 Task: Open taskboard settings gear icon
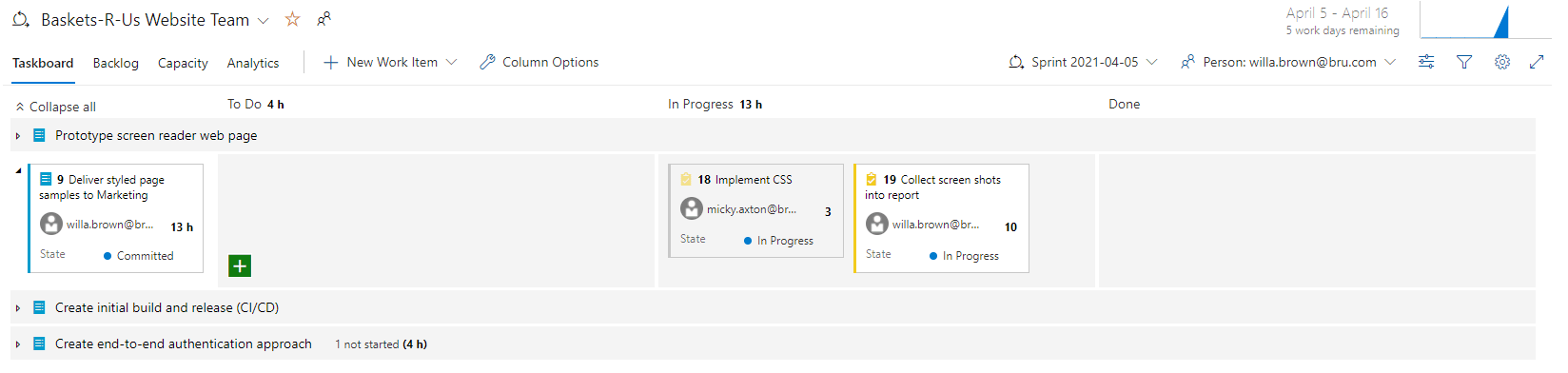(1502, 62)
